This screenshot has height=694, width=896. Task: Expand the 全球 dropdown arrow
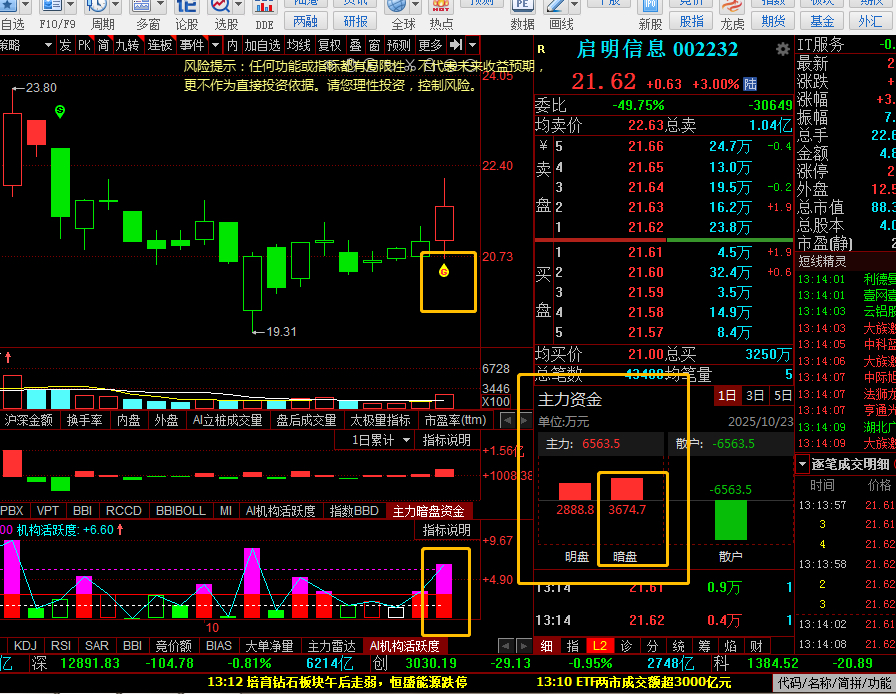pos(415,6)
